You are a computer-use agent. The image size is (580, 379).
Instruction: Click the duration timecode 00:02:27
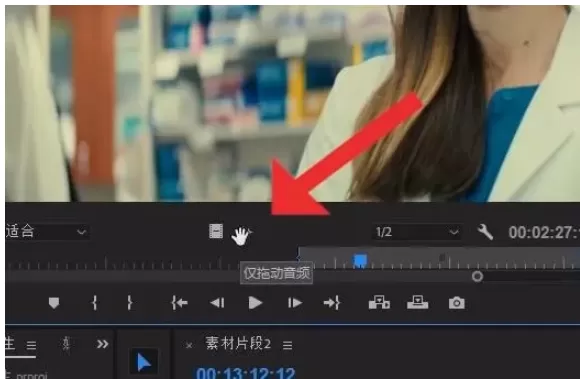tap(544, 233)
